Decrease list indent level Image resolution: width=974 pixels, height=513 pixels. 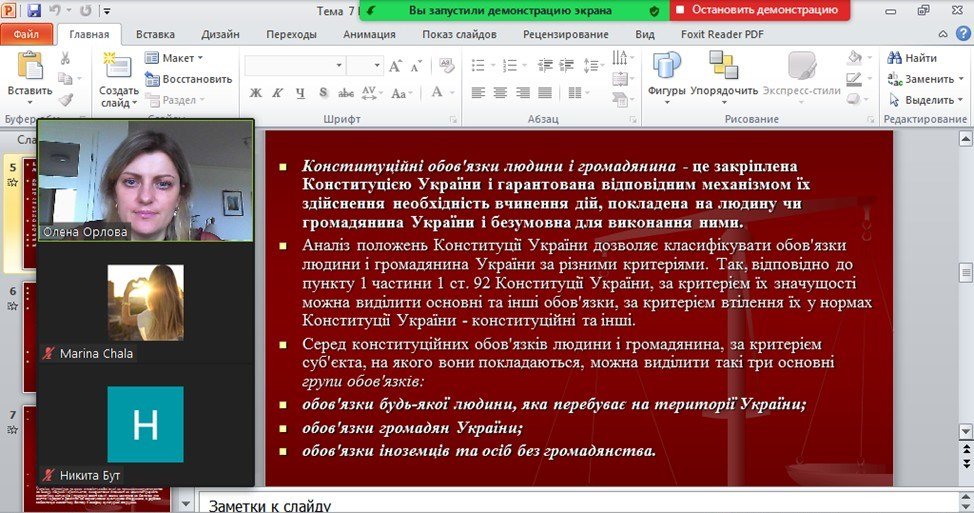(545, 65)
